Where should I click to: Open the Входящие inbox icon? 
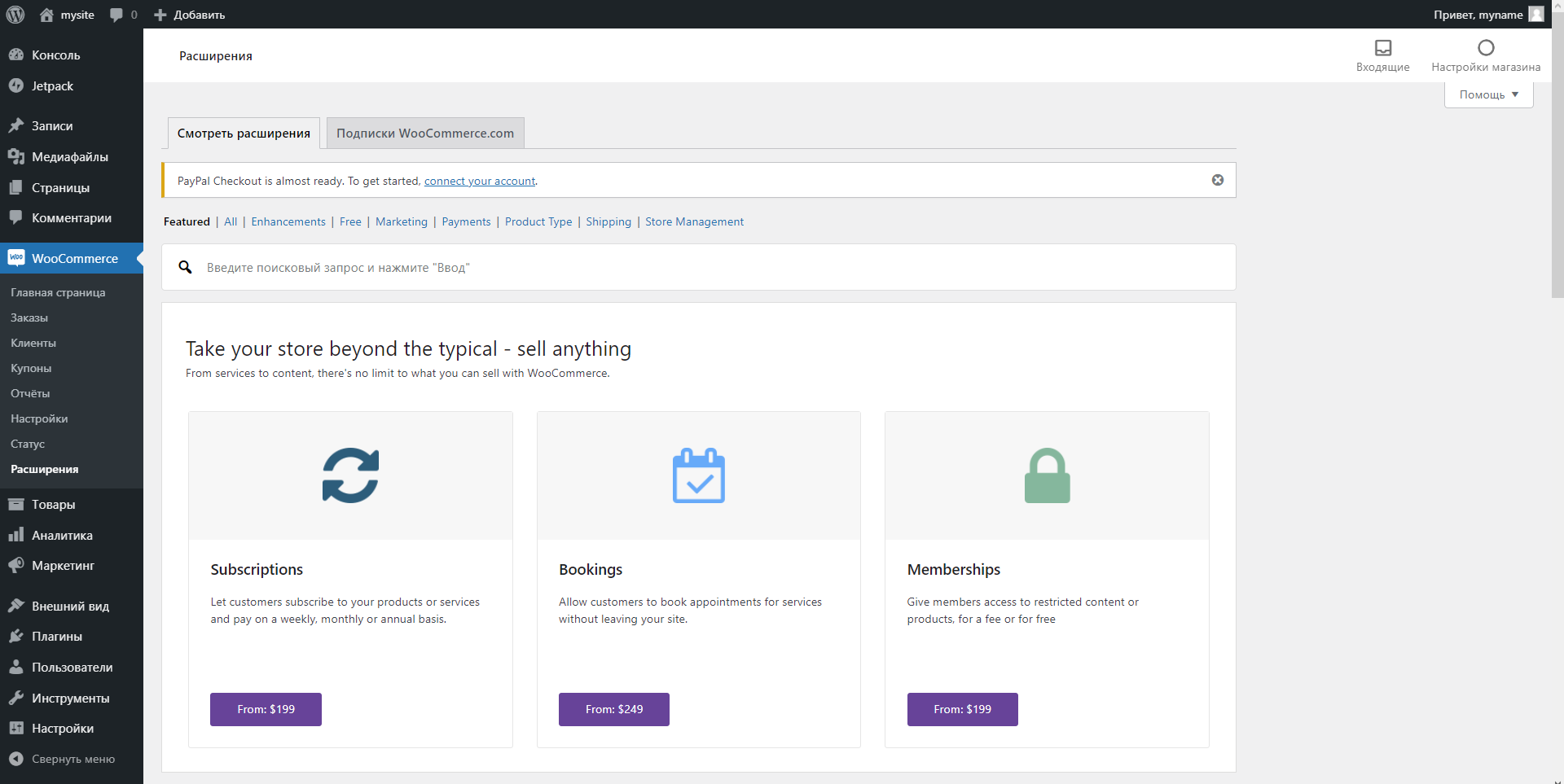click(1383, 47)
